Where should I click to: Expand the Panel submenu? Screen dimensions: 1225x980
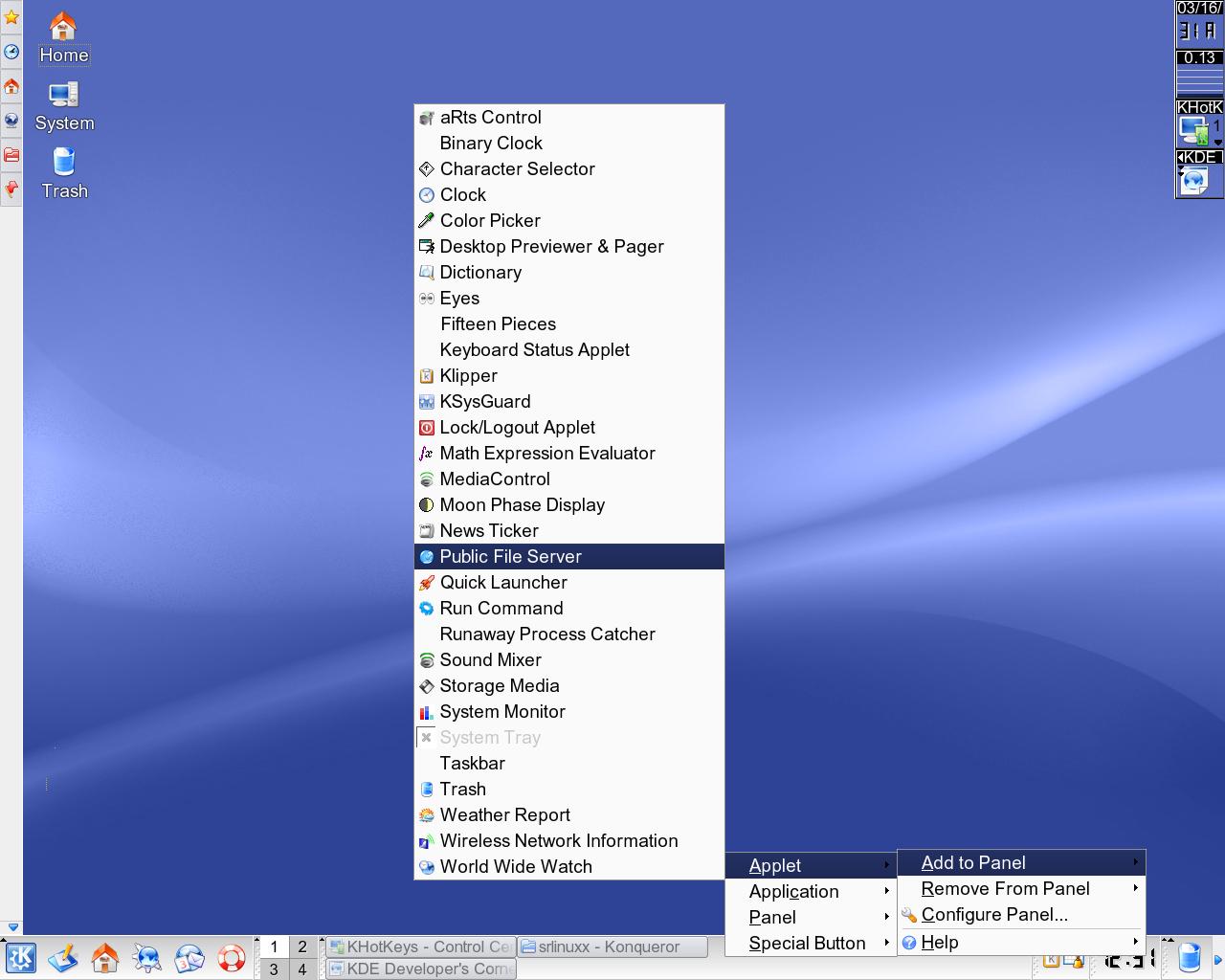[811, 917]
